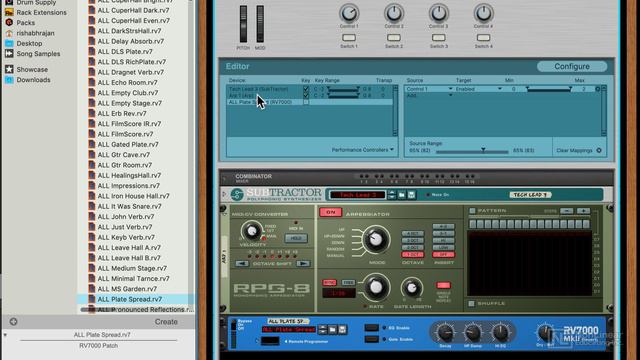Click the pattern steps plus button

tap(584, 211)
